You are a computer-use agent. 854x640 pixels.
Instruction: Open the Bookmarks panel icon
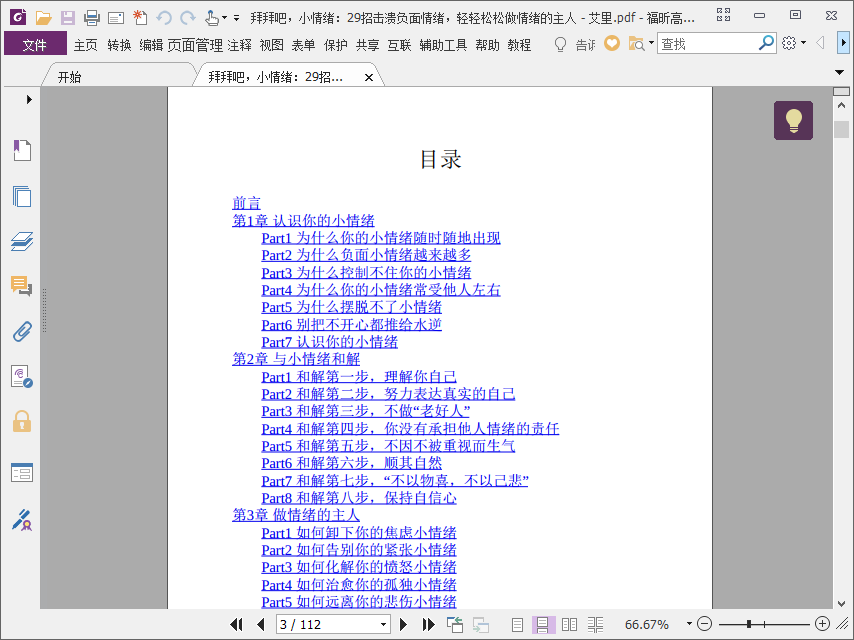[22, 150]
